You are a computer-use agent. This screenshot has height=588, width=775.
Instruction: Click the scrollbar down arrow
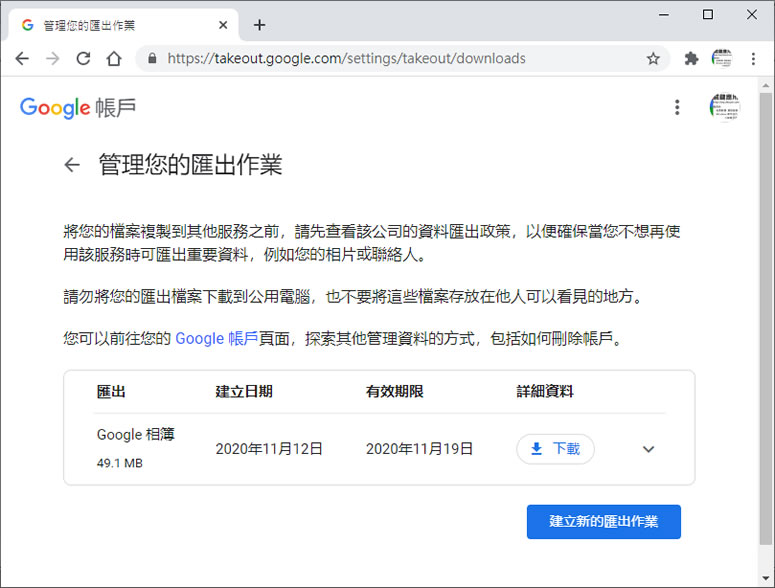[766, 578]
